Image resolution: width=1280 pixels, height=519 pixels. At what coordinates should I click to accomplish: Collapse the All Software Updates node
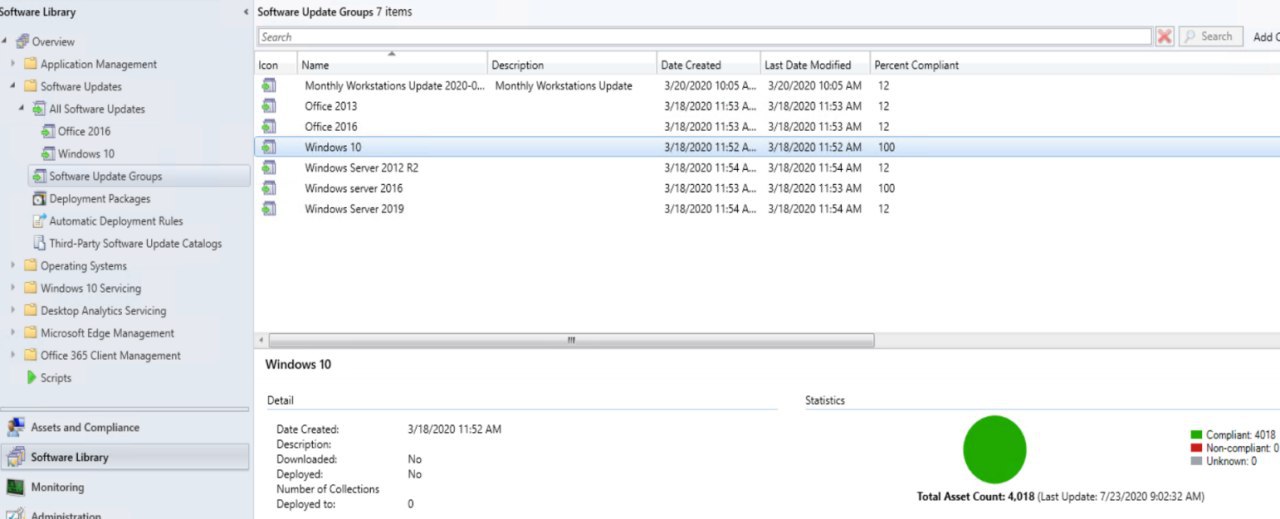coord(23,109)
